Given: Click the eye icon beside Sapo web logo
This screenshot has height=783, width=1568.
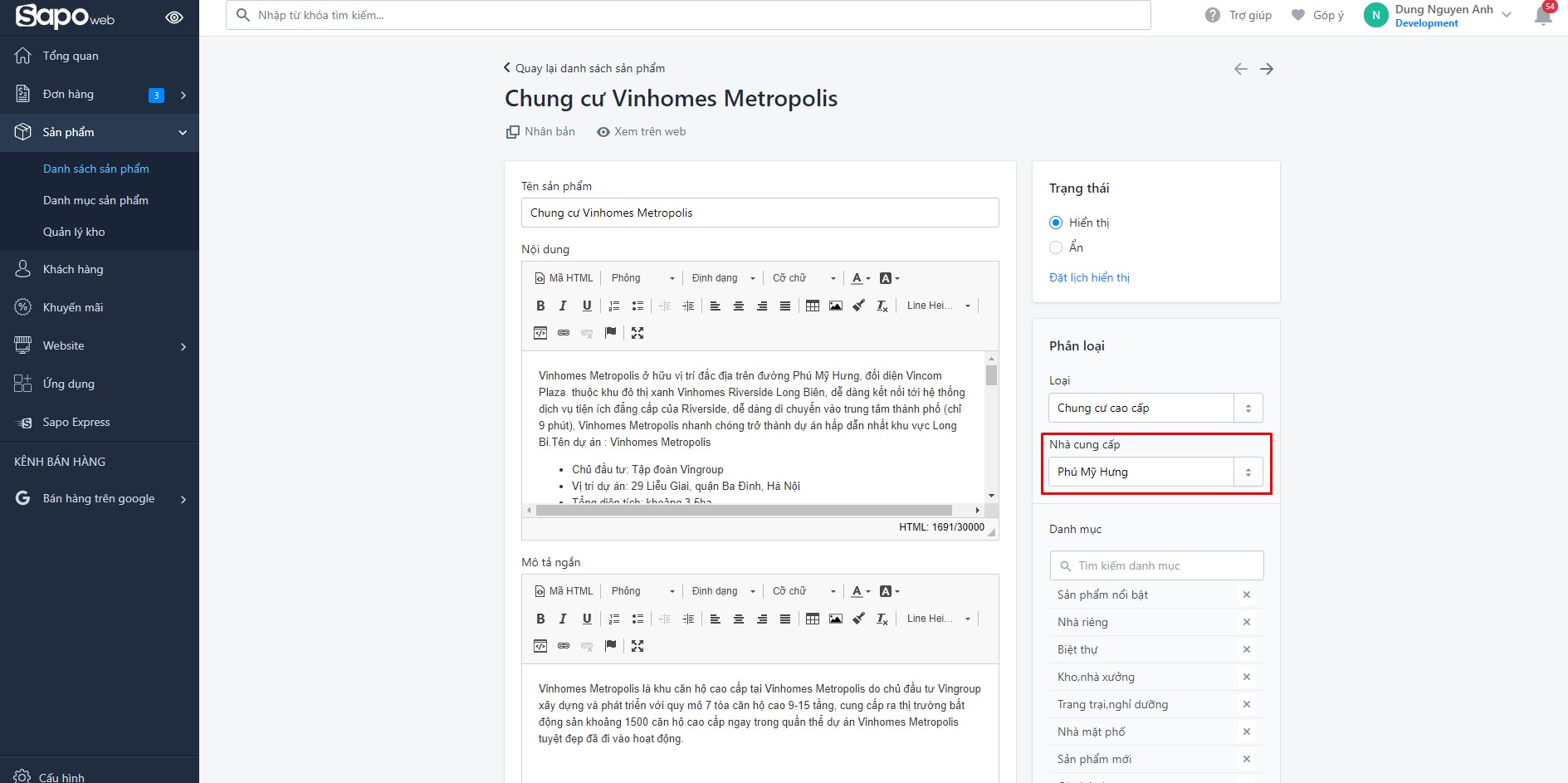Looking at the screenshot, I should click(174, 17).
